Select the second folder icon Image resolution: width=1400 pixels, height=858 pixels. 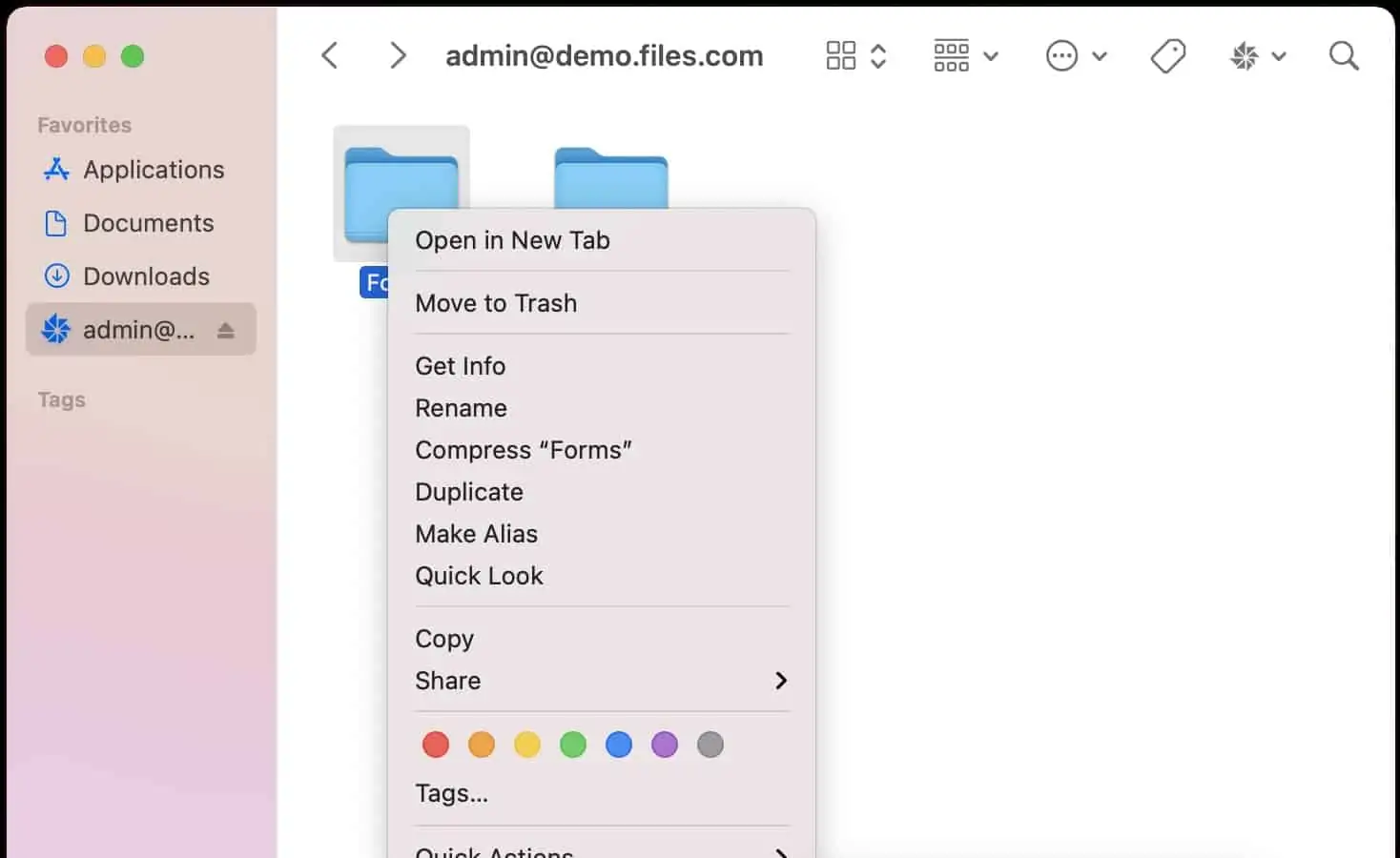pyautogui.click(x=611, y=178)
